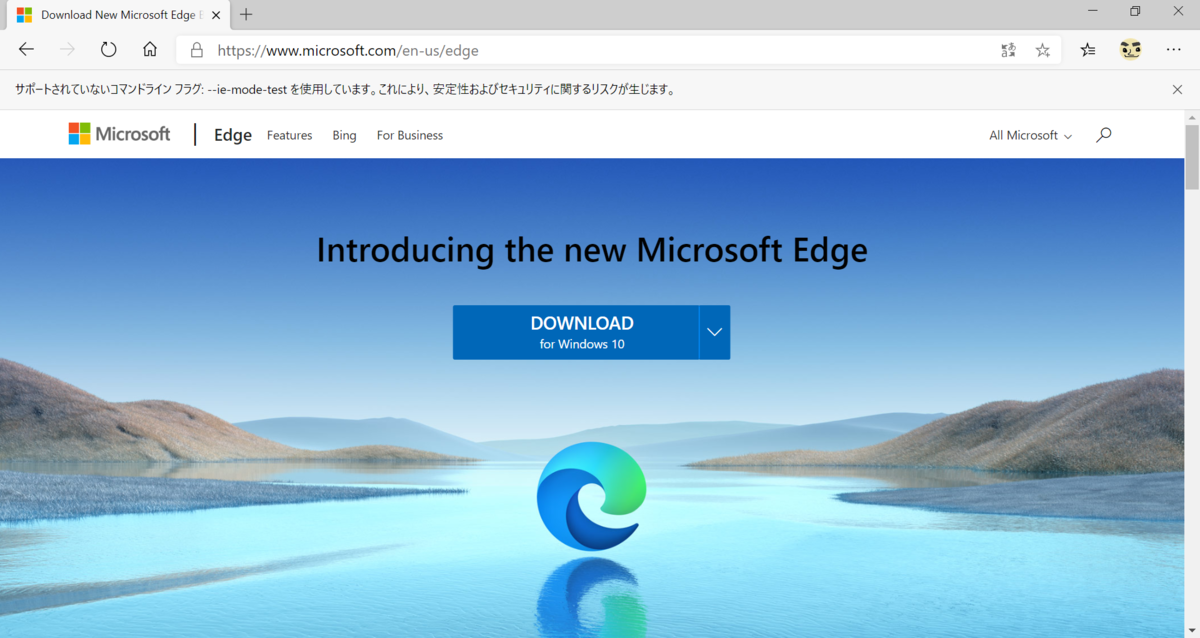Image resolution: width=1200 pixels, height=638 pixels.
Task: Open the Bing menu item
Action: (x=344, y=135)
